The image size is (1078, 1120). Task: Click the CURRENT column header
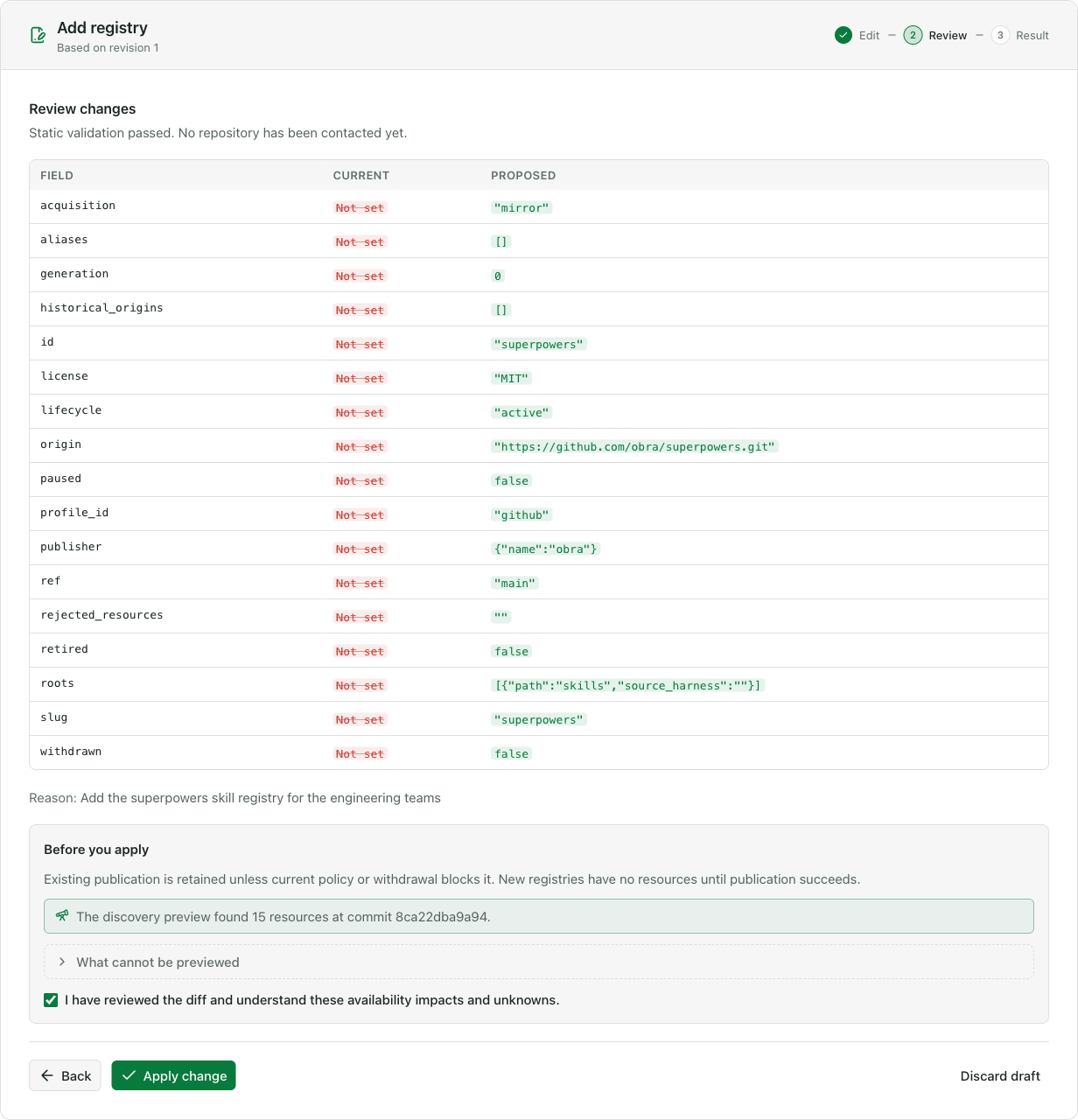coord(361,176)
